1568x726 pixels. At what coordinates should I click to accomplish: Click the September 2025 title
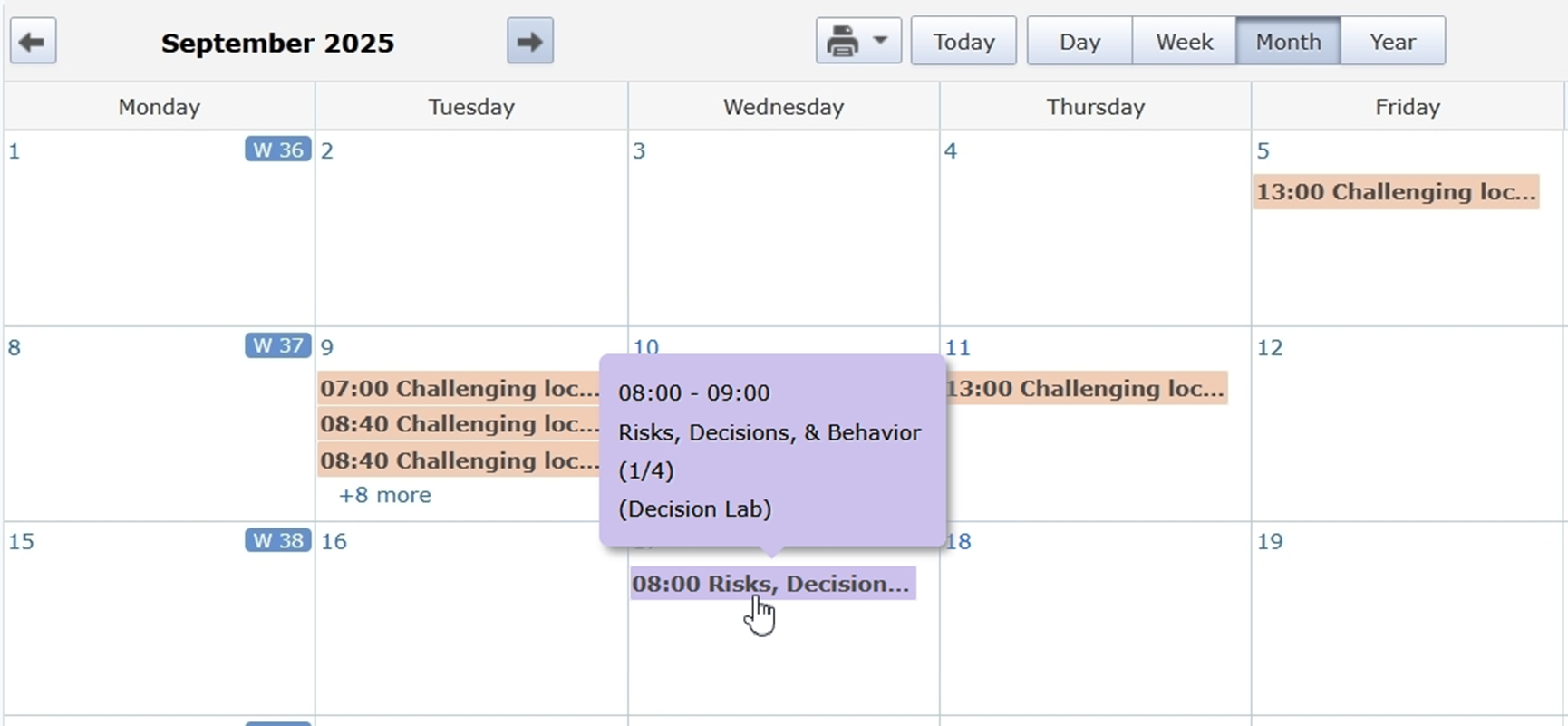pyautogui.click(x=277, y=44)
